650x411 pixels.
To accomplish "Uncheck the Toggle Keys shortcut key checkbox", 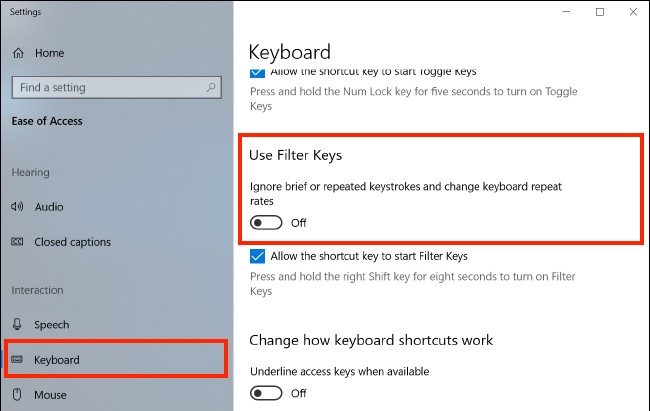I will click(x=258, y=72).
